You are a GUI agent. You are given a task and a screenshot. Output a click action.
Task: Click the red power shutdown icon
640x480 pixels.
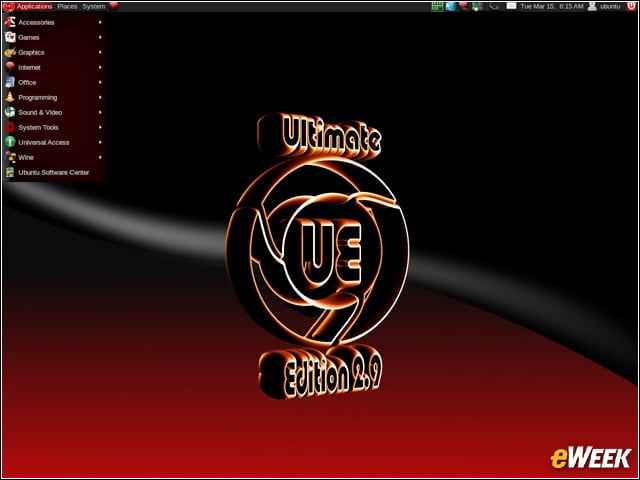pyautogui.click(x=631, y=6)
